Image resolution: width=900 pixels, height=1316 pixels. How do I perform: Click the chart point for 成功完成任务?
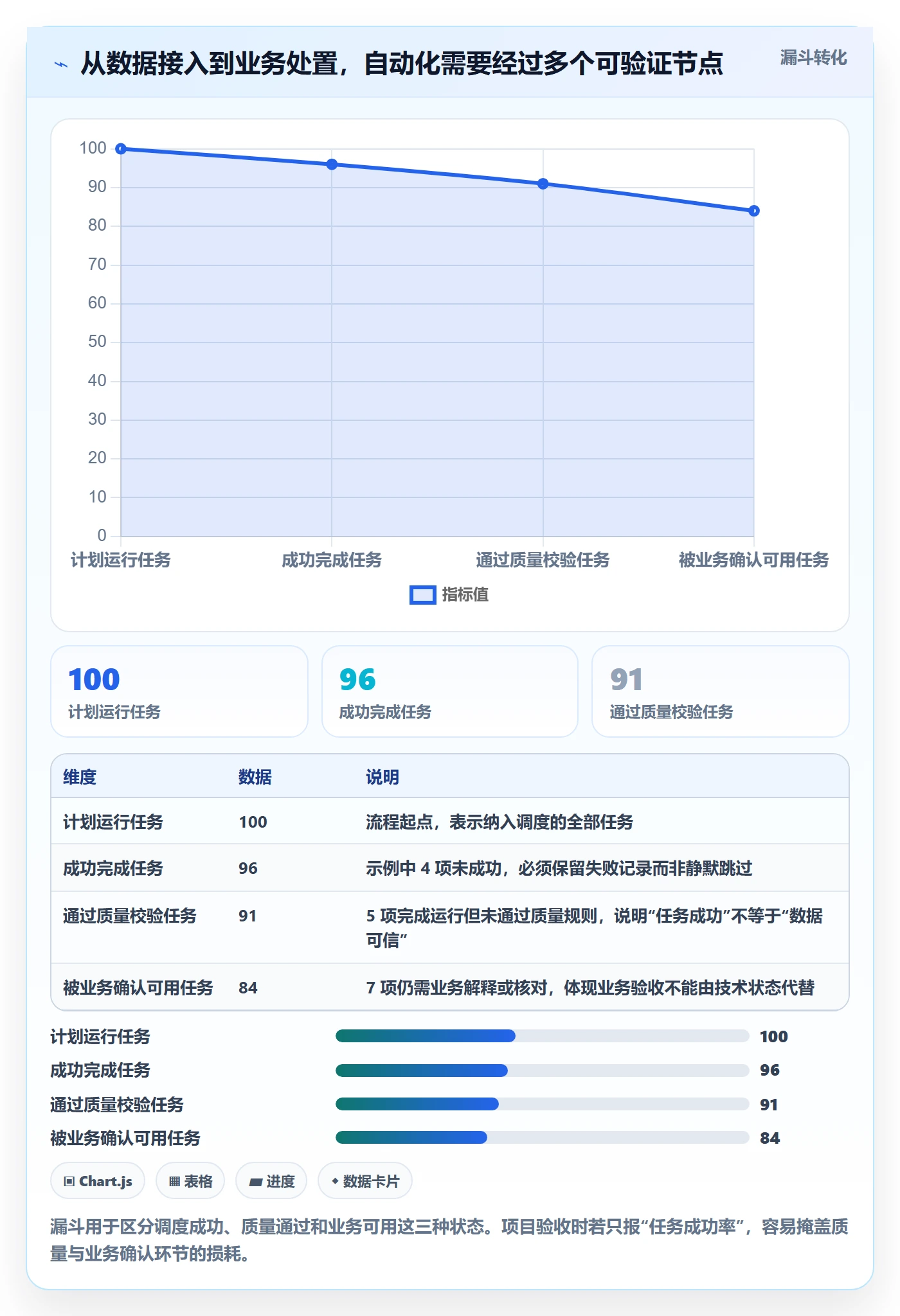[x=332, y=164]
